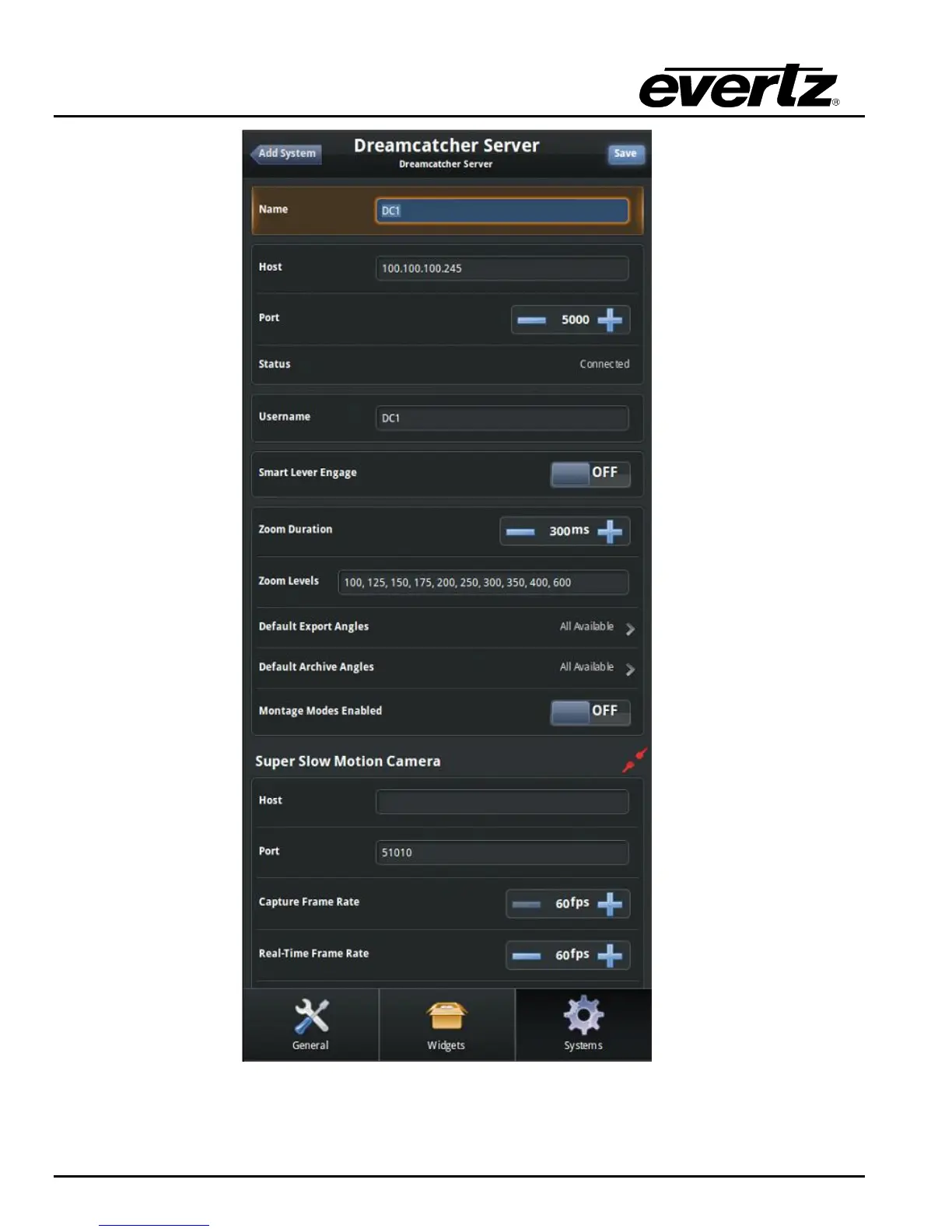Increase the Port value with plus
The height and width of the screenshot is (1232, 952).
coord(610,320)
